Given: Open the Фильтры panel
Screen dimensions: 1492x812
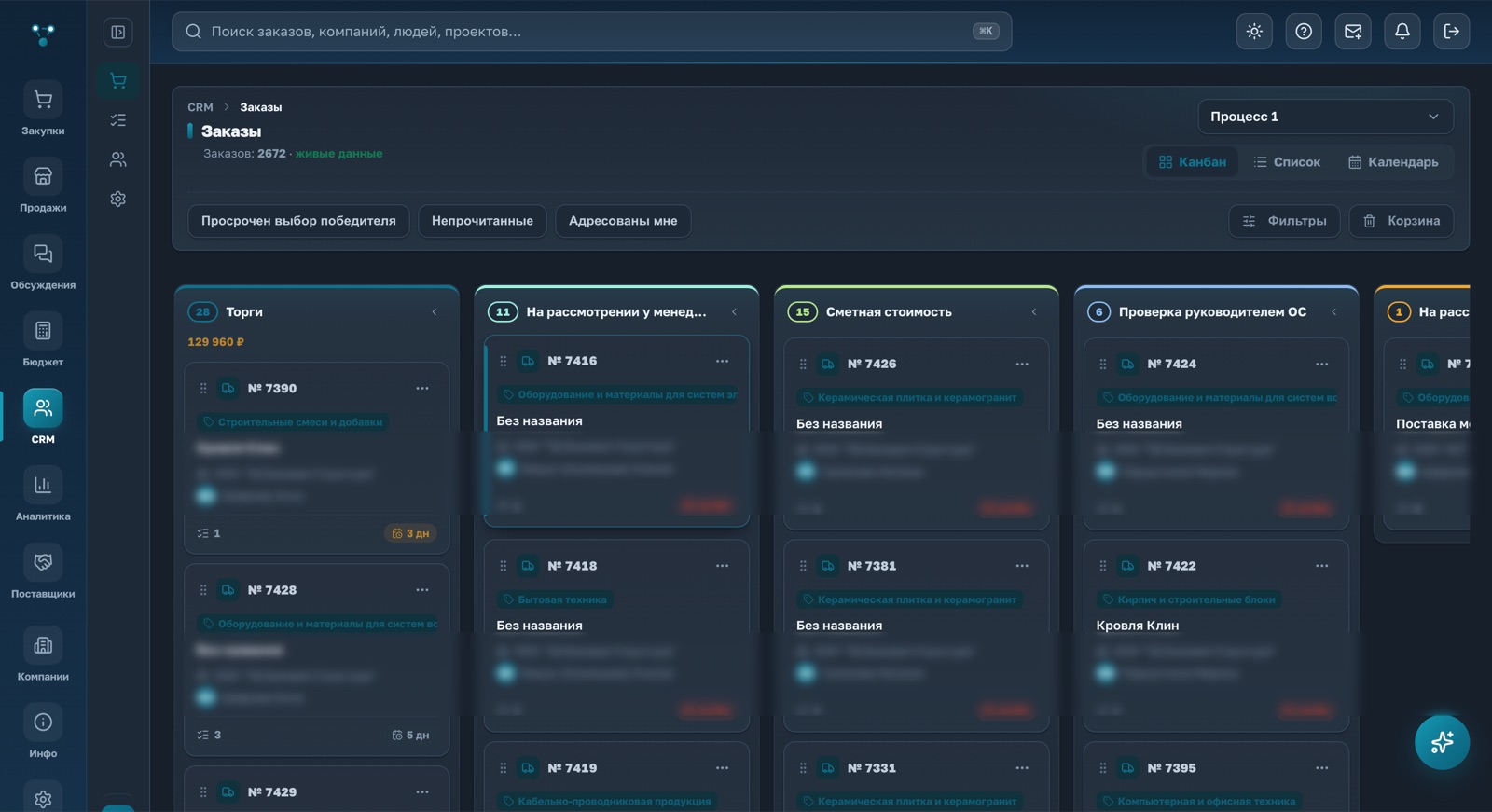Looking at the screenshot, I should (1284, 221).
